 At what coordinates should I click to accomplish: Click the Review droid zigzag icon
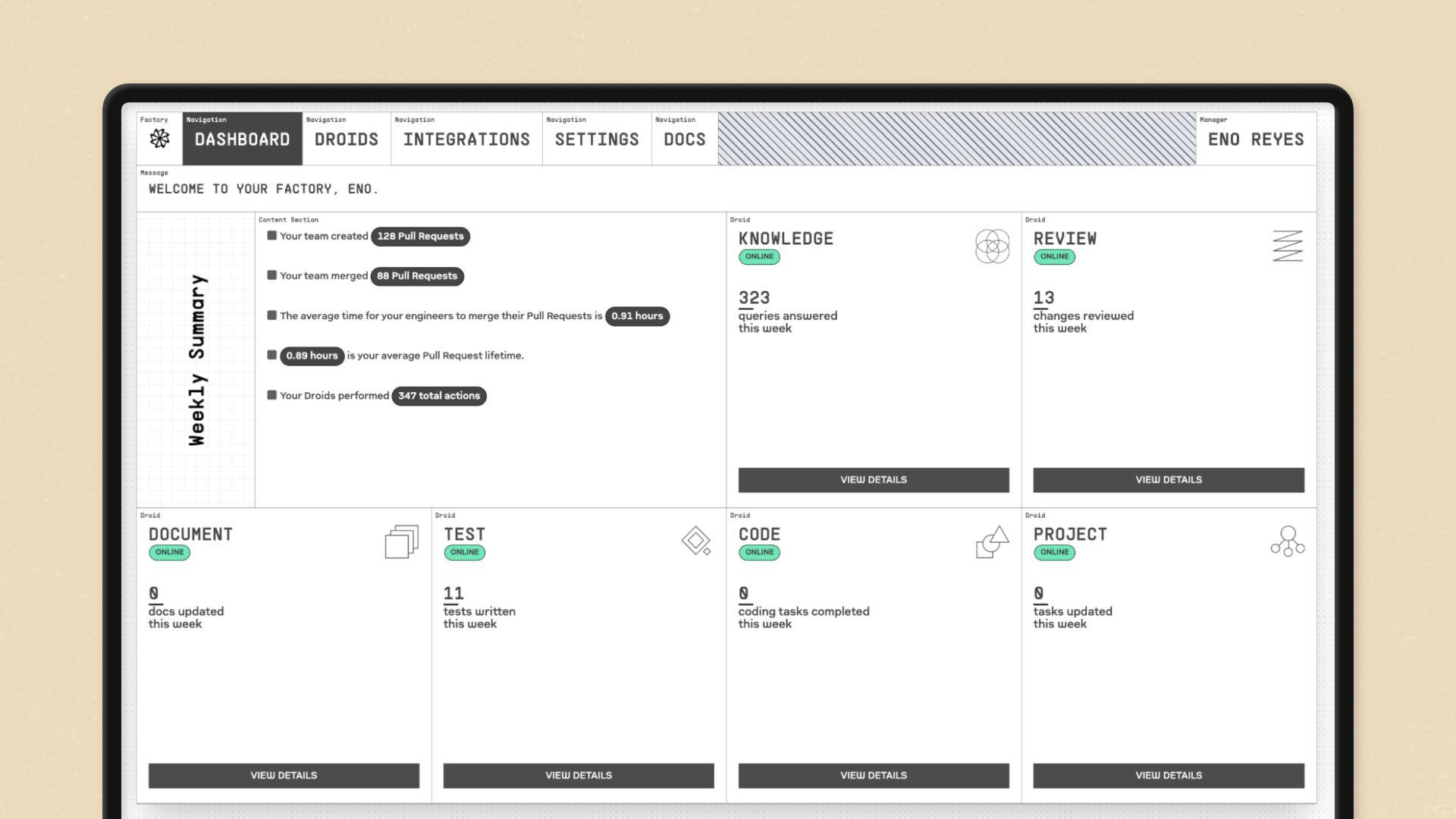click(x=1286, y=244)
